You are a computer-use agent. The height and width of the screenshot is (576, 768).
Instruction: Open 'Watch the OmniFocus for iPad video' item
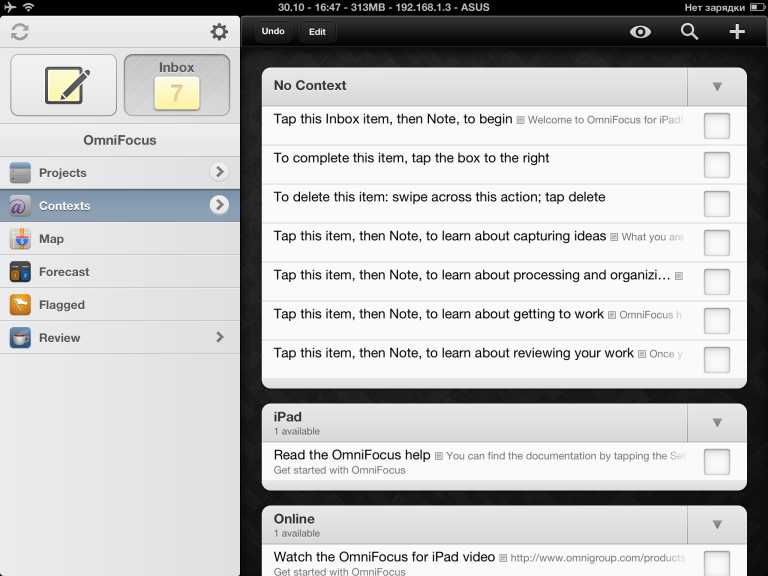click(504, 560)
